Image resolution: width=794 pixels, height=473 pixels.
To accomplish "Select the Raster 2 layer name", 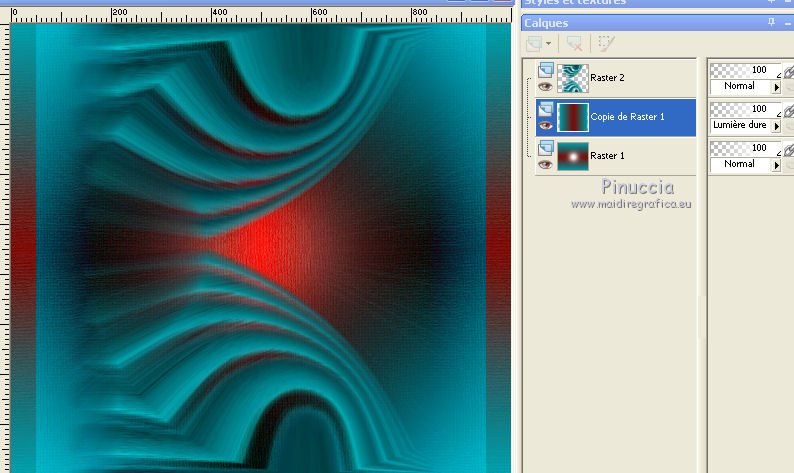I will 607,77.
